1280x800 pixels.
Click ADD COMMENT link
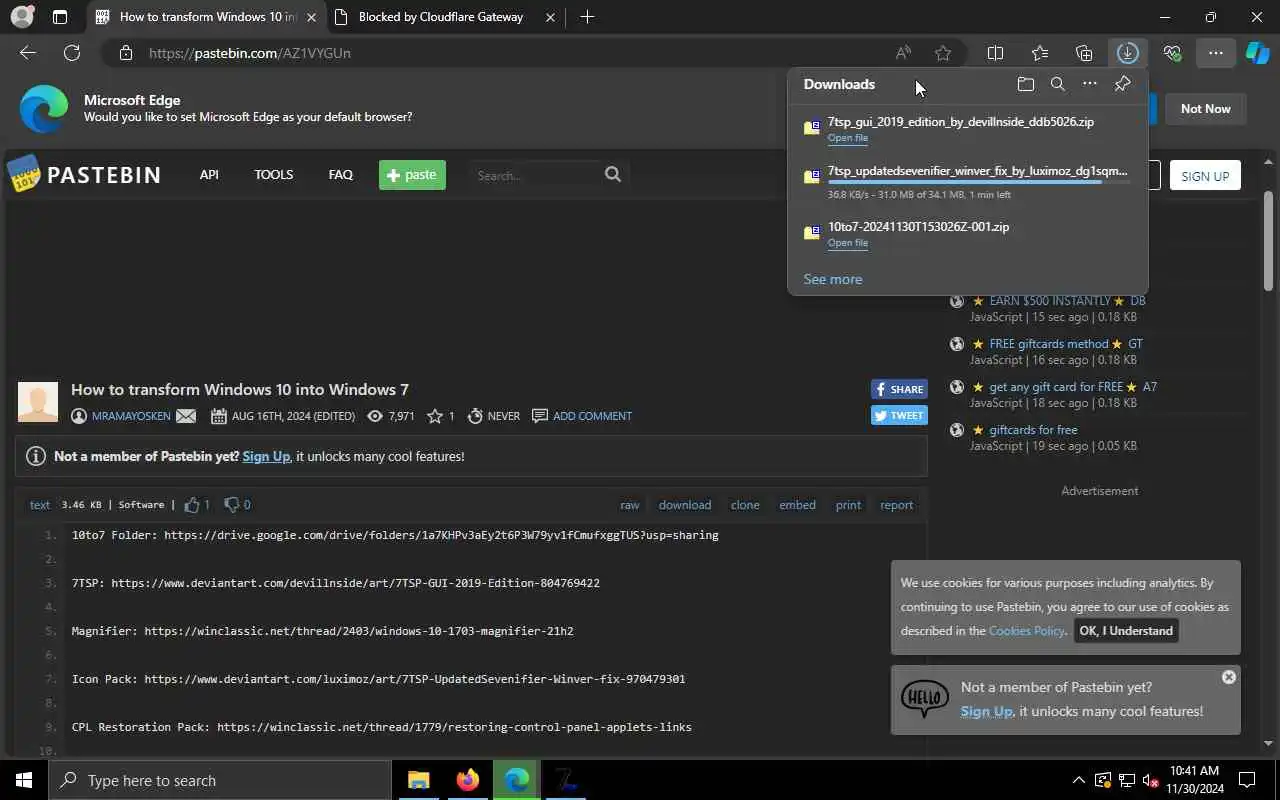tap(592, 416)
